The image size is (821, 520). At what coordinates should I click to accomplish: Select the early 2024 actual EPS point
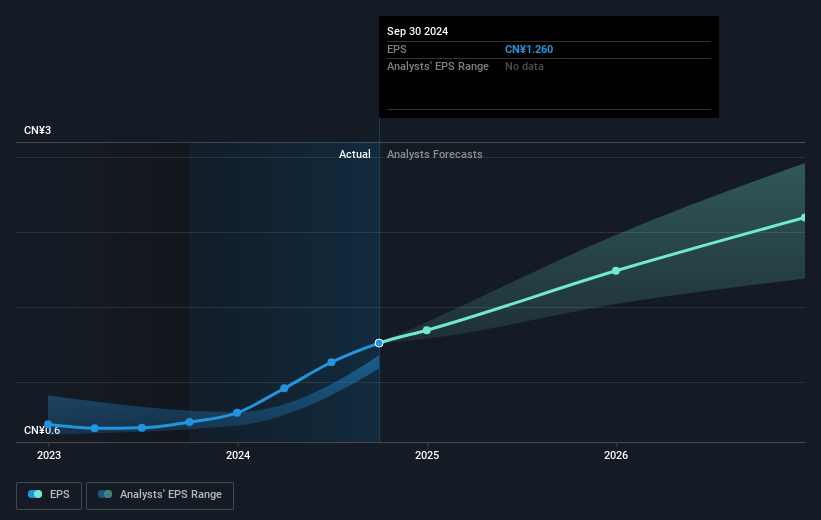click(x=237, y=413)
